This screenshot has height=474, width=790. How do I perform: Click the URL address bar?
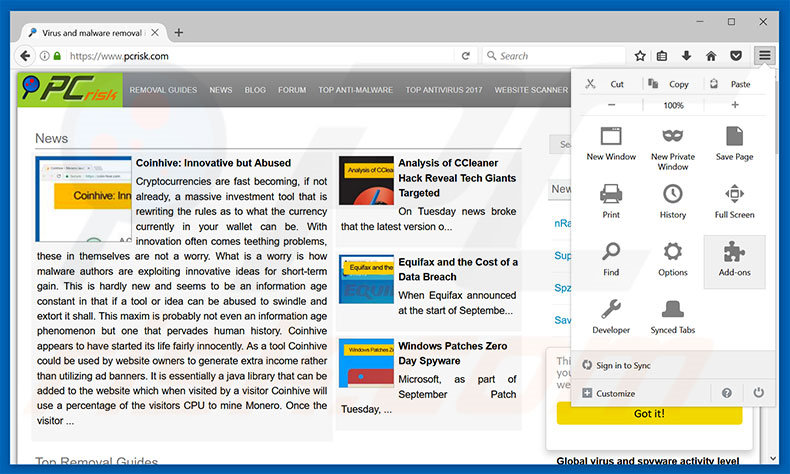coord(259,56)
